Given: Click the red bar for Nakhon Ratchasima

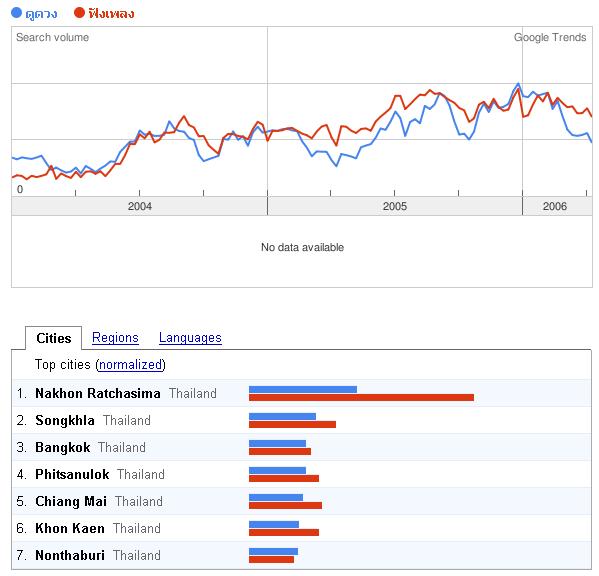Looking at the screenshot, I should (361, 398).
